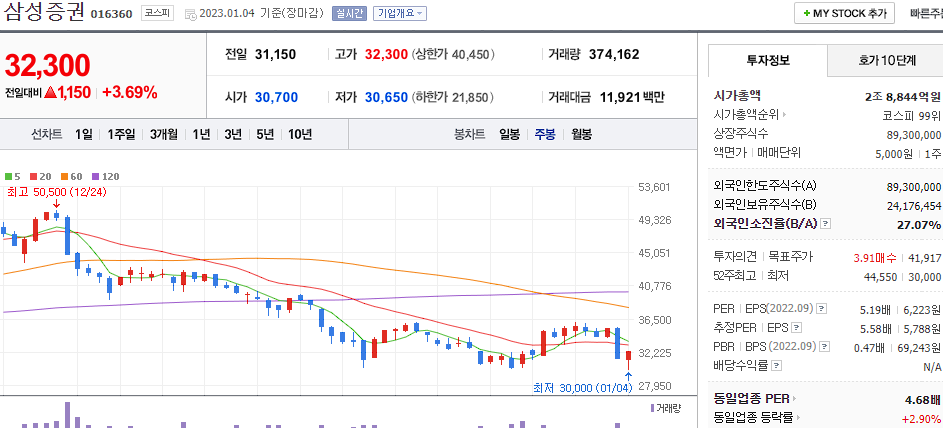Click the 시가총액 value 2조 8,844억원
The image size is (943, 428).
(x=902, y=96)
